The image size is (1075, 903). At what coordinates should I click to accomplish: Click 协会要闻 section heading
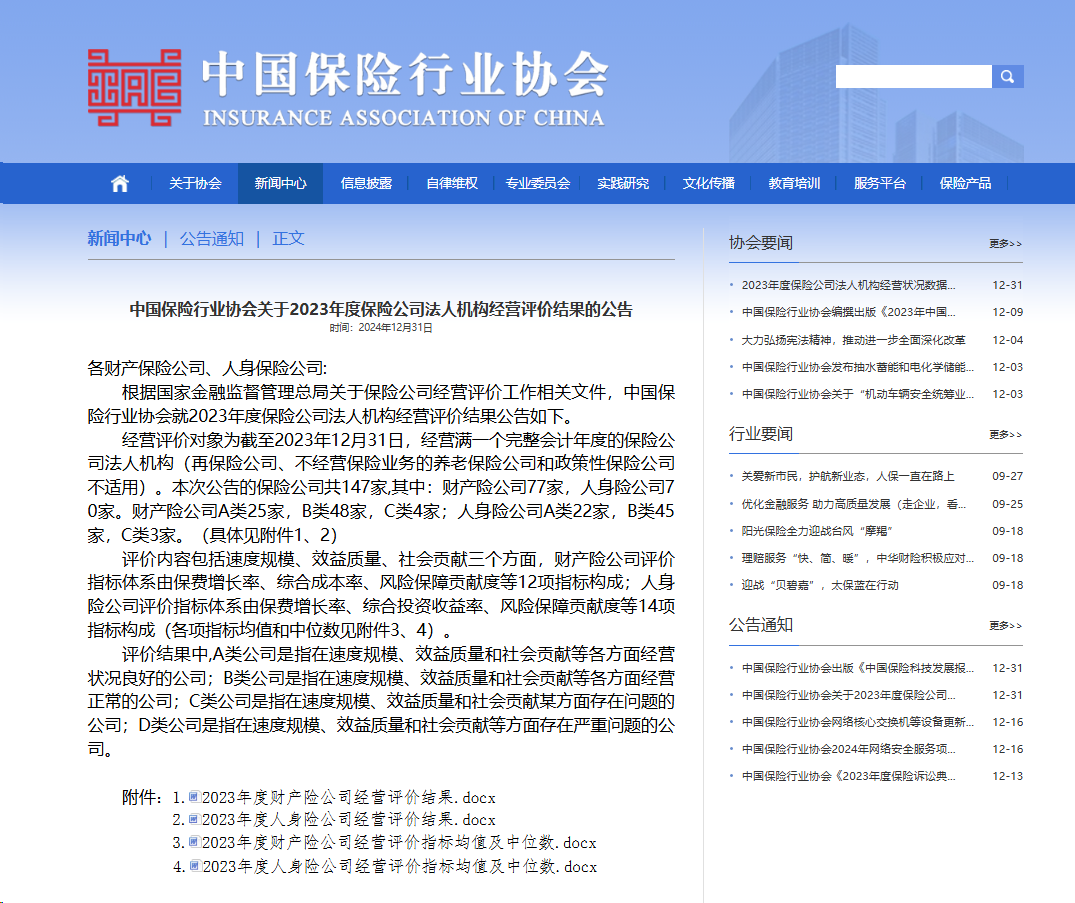(x=760, y=243)
